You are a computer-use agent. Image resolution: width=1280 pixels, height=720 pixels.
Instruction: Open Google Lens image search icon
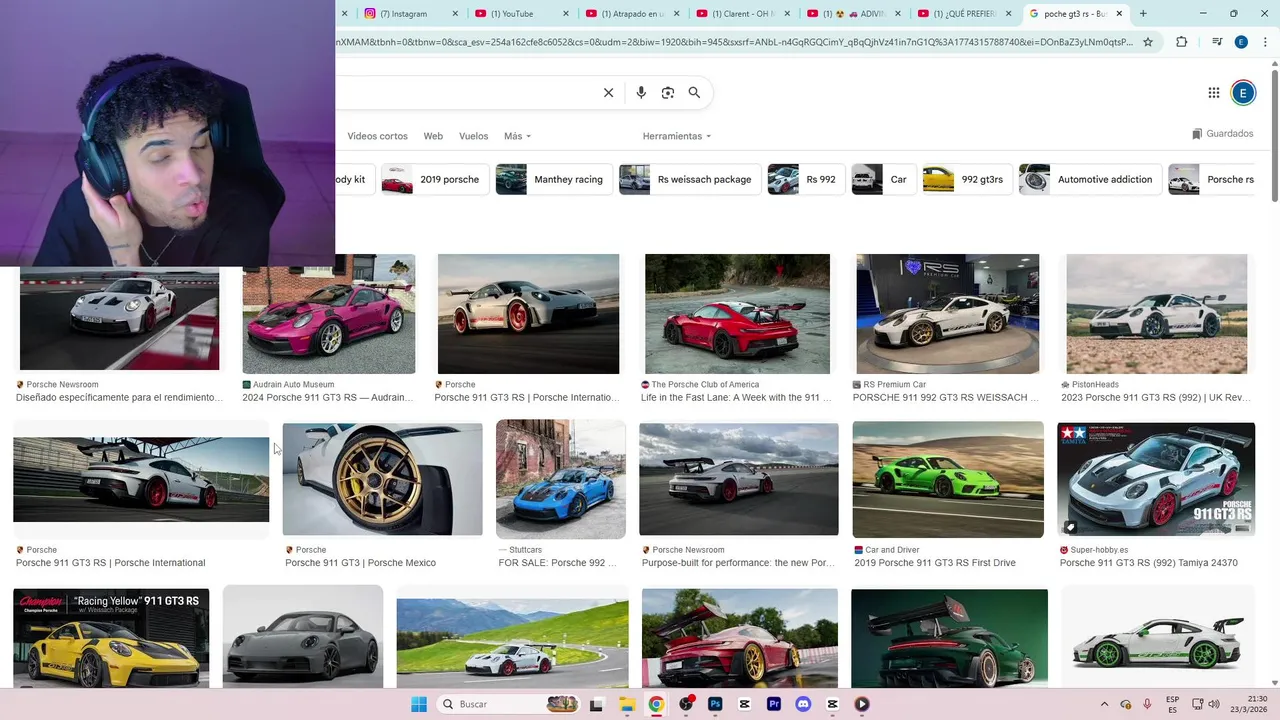coord(668,93)
